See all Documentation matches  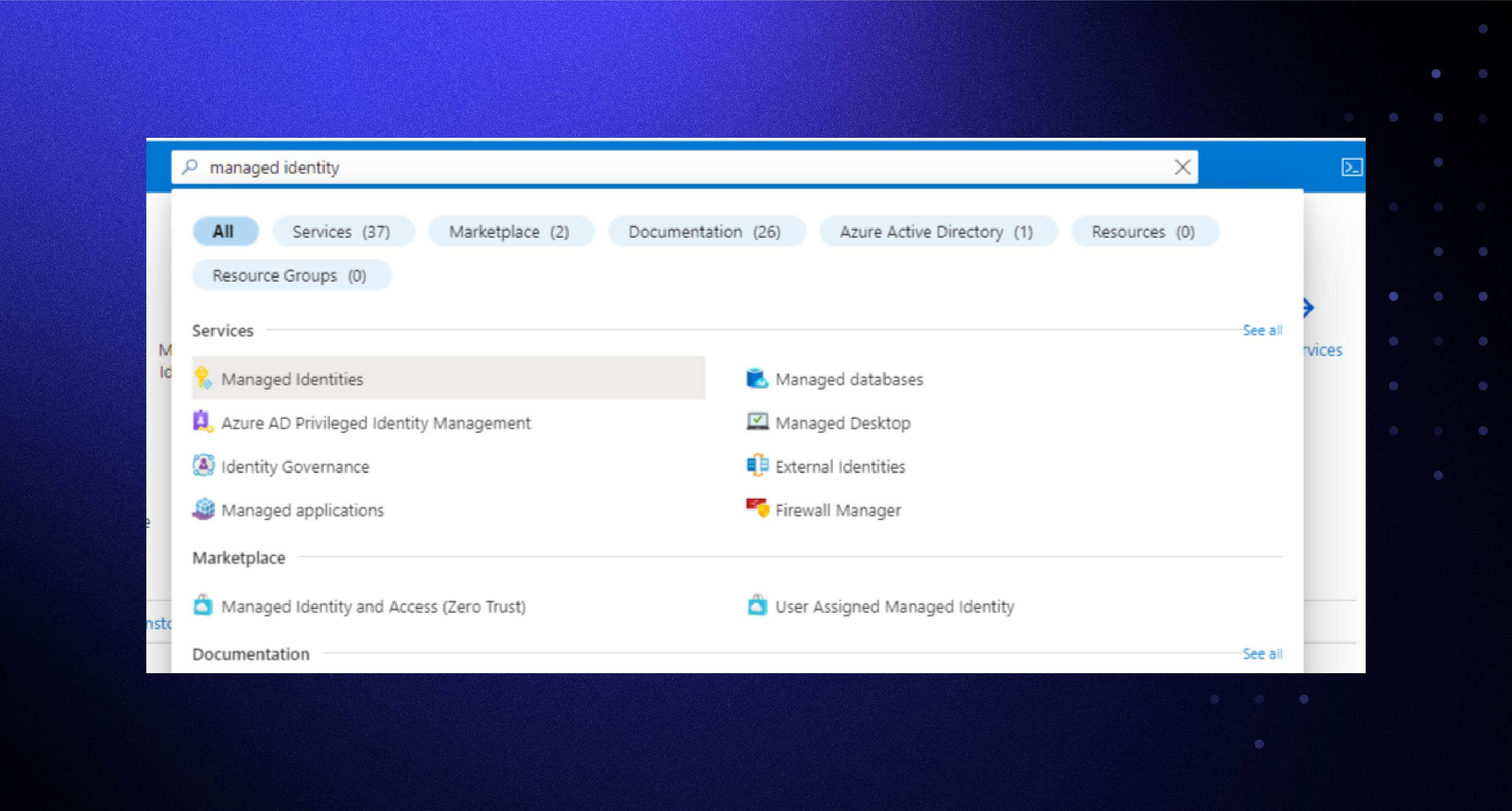[1261, 653]
